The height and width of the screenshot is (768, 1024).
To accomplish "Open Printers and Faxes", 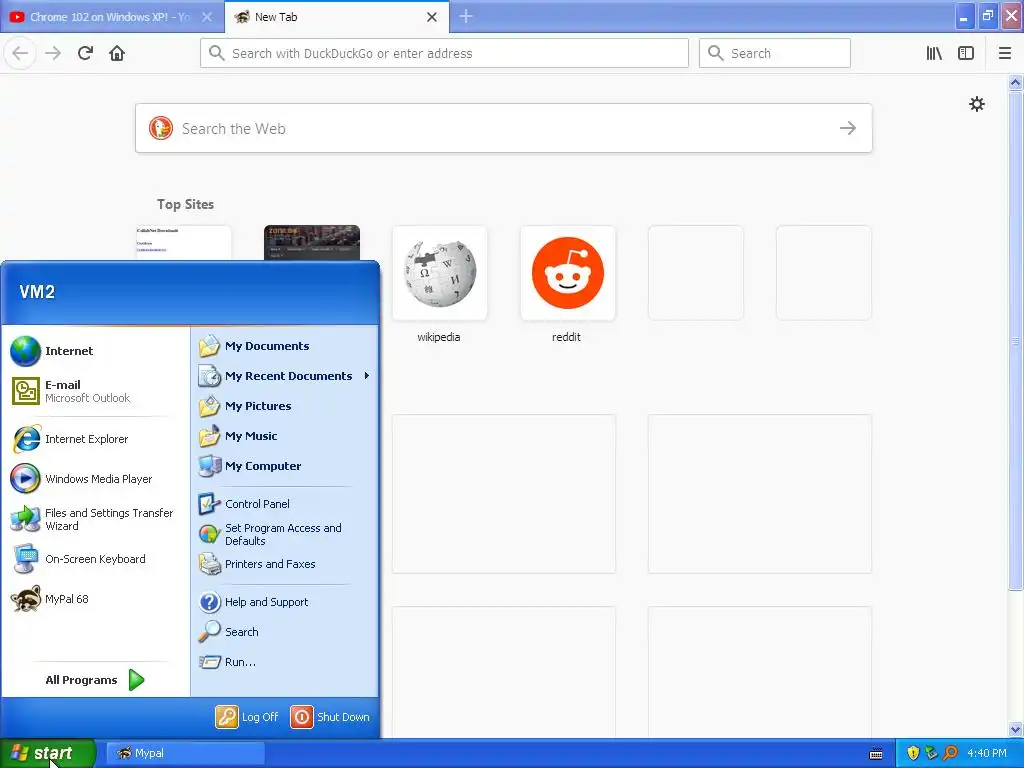I will point(285,564).
